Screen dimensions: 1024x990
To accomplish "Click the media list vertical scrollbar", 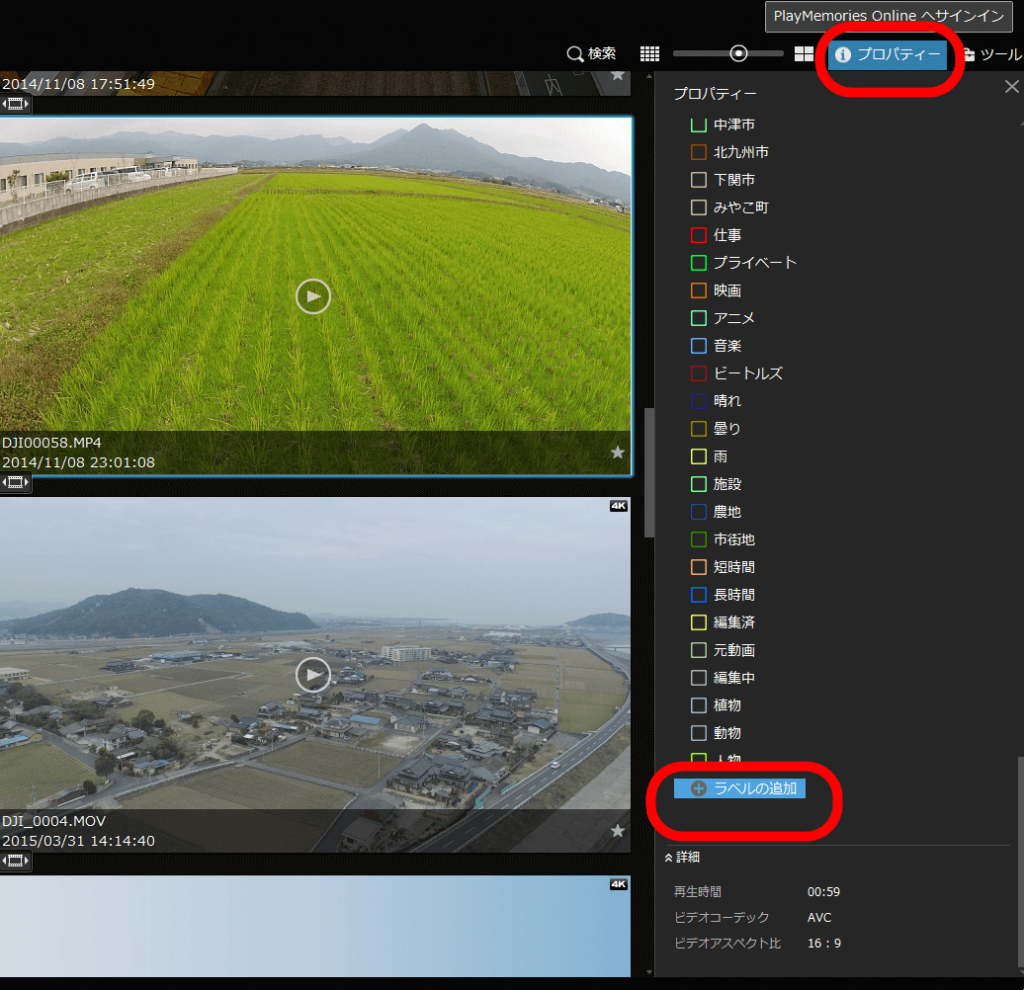I will (x=648, y=473).
